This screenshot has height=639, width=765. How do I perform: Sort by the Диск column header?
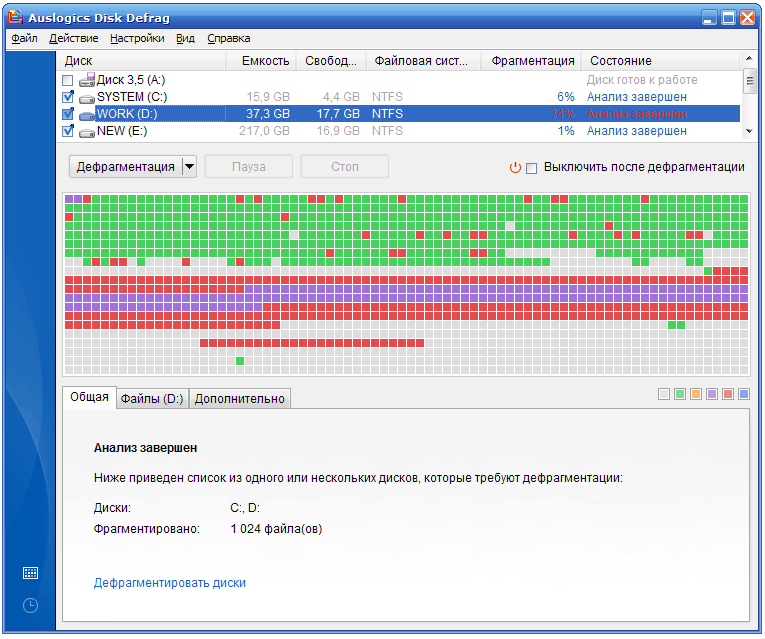tap(141, 61)
